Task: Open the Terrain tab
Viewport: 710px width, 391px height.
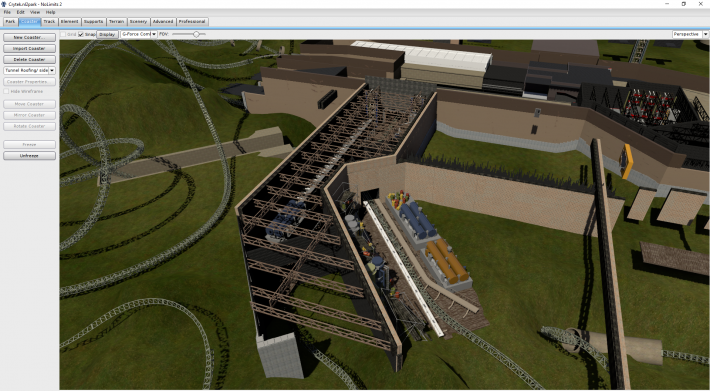Action: [x=116, y=21]
